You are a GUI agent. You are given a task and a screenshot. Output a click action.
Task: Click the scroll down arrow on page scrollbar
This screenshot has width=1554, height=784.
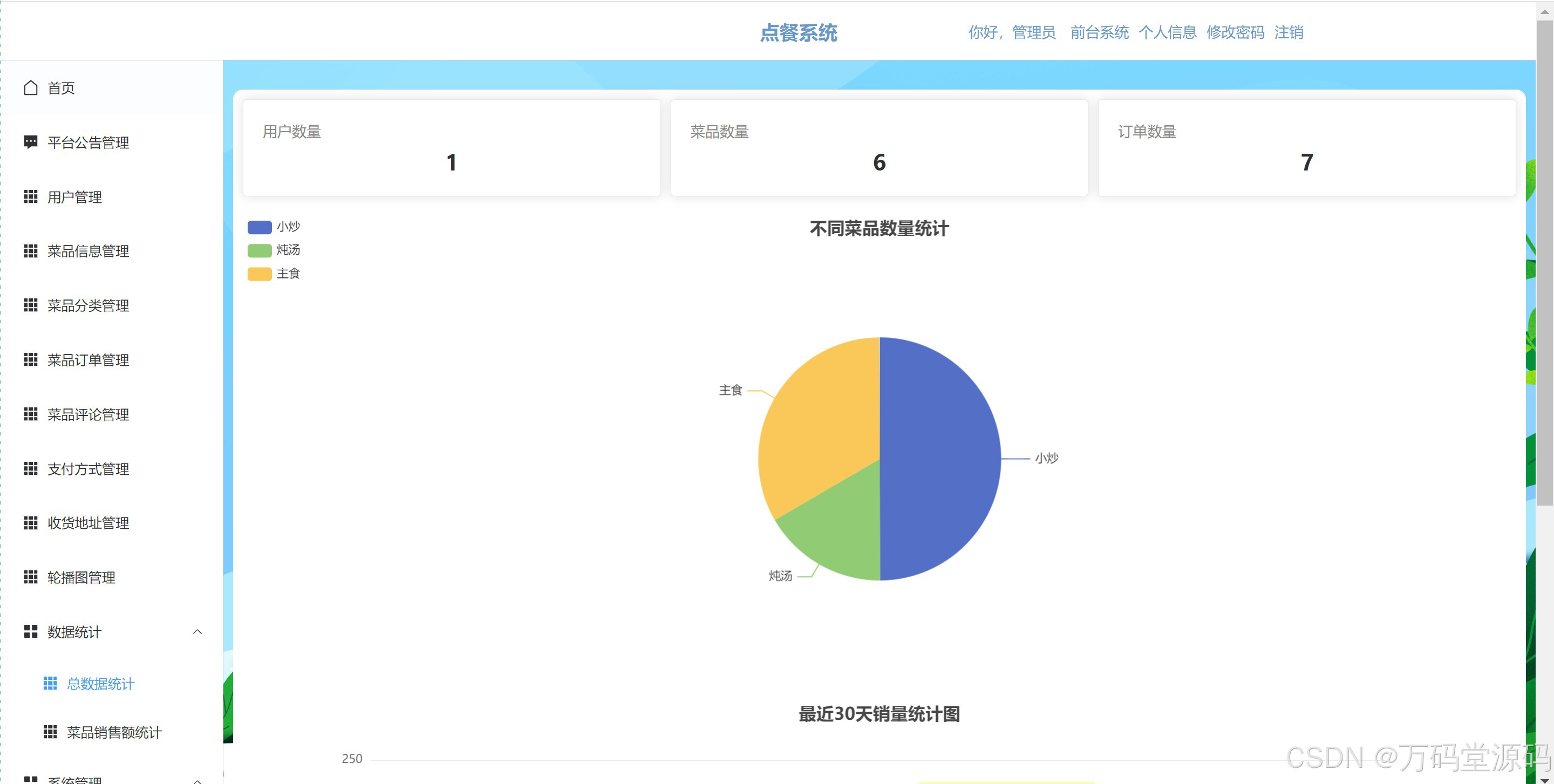point(1544,779)
